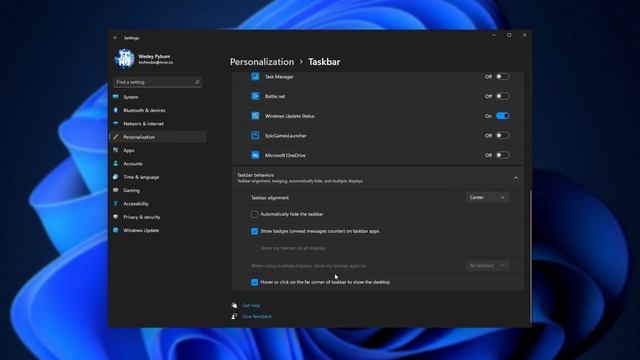Click the Privacy & security shield icon
The width and height of the screenshot is (640, 360).
point(116,217)
